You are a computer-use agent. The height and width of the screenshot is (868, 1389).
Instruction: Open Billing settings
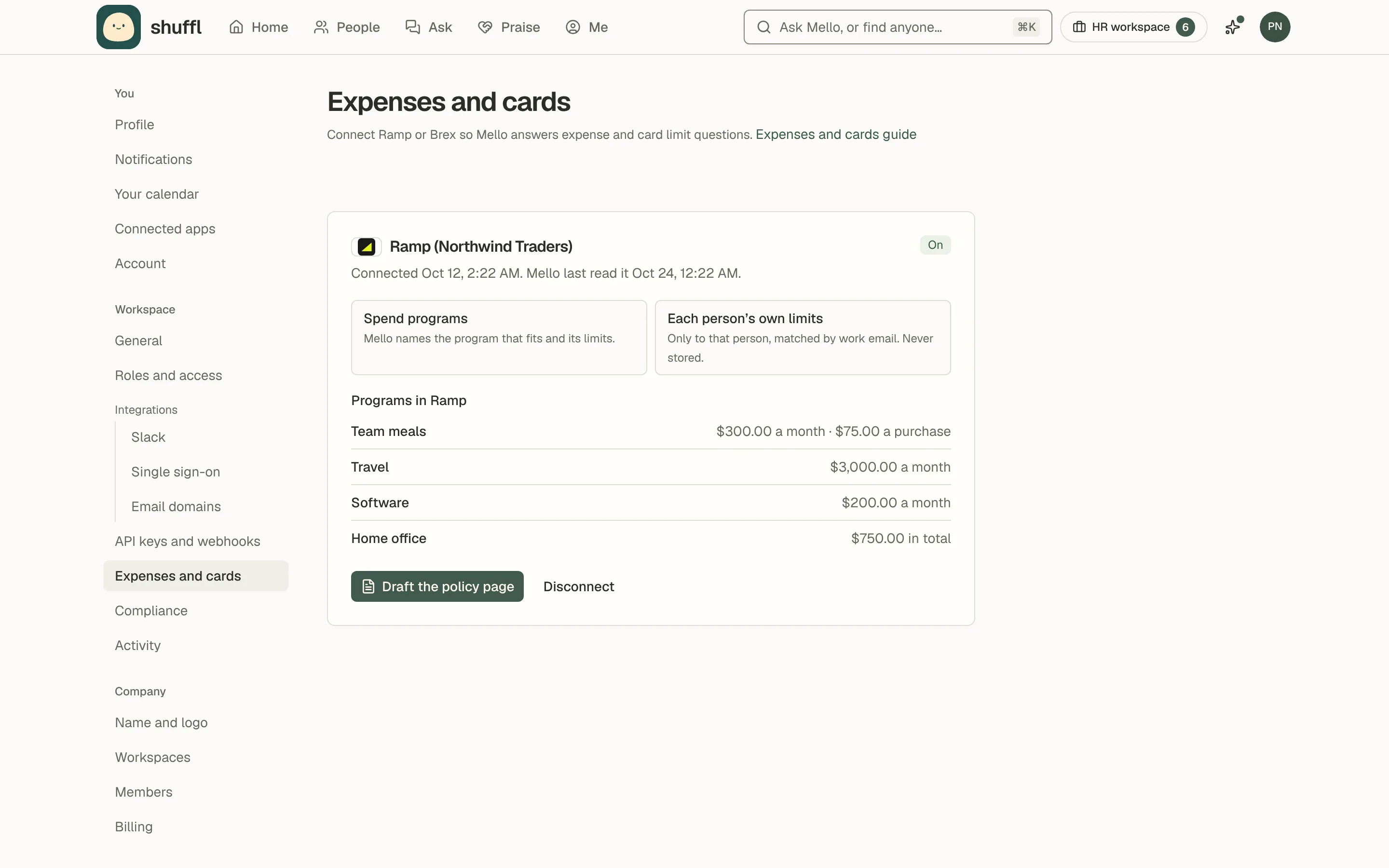[x=195, y=827]
